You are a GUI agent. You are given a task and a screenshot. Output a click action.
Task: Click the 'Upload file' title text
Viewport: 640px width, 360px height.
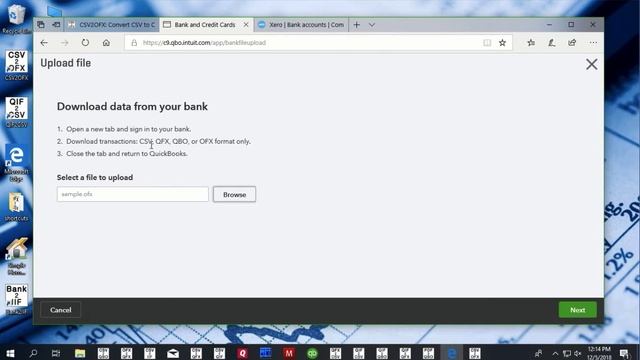coord(65,63)
